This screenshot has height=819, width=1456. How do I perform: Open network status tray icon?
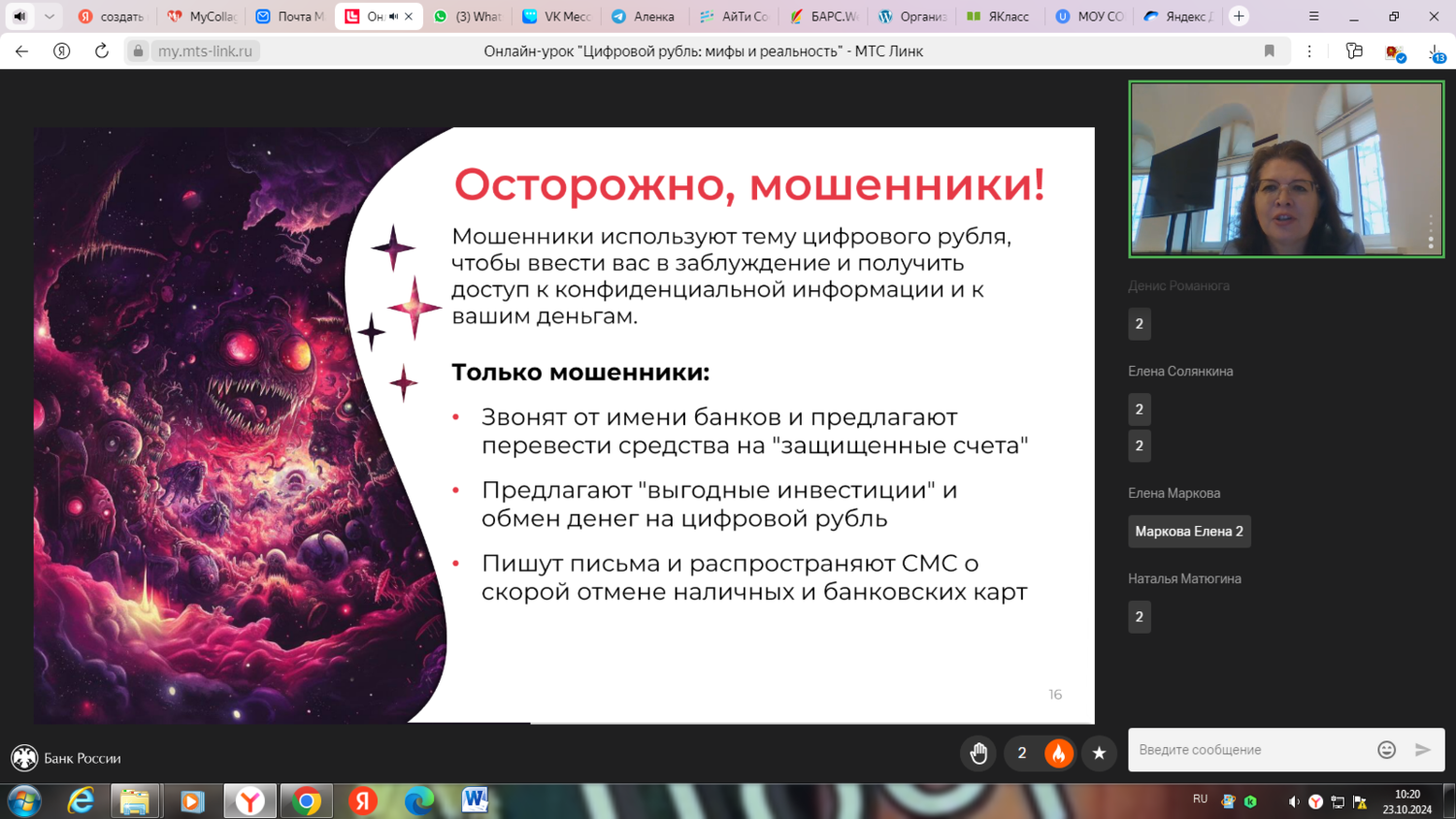pos(1338,802)
